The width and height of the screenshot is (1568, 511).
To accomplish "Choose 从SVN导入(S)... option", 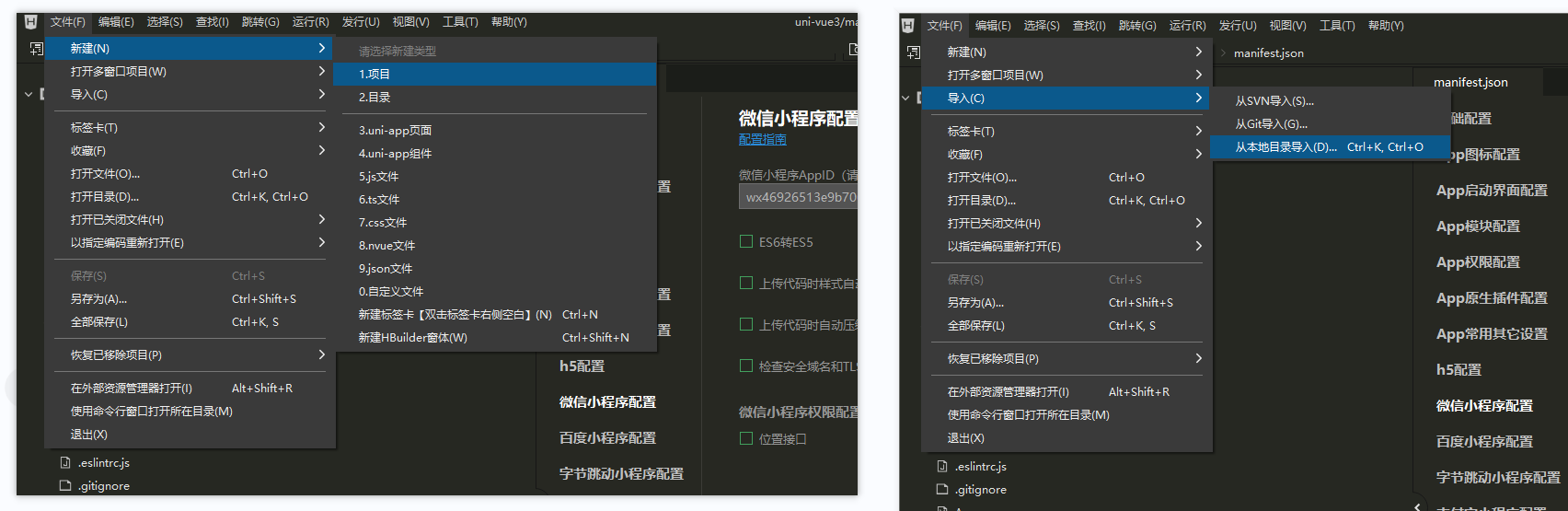I will tap(1331, 101).
